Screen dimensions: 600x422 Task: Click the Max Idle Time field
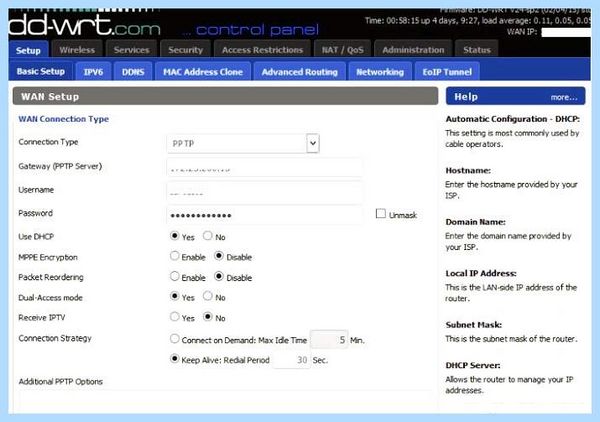[329, 339]
